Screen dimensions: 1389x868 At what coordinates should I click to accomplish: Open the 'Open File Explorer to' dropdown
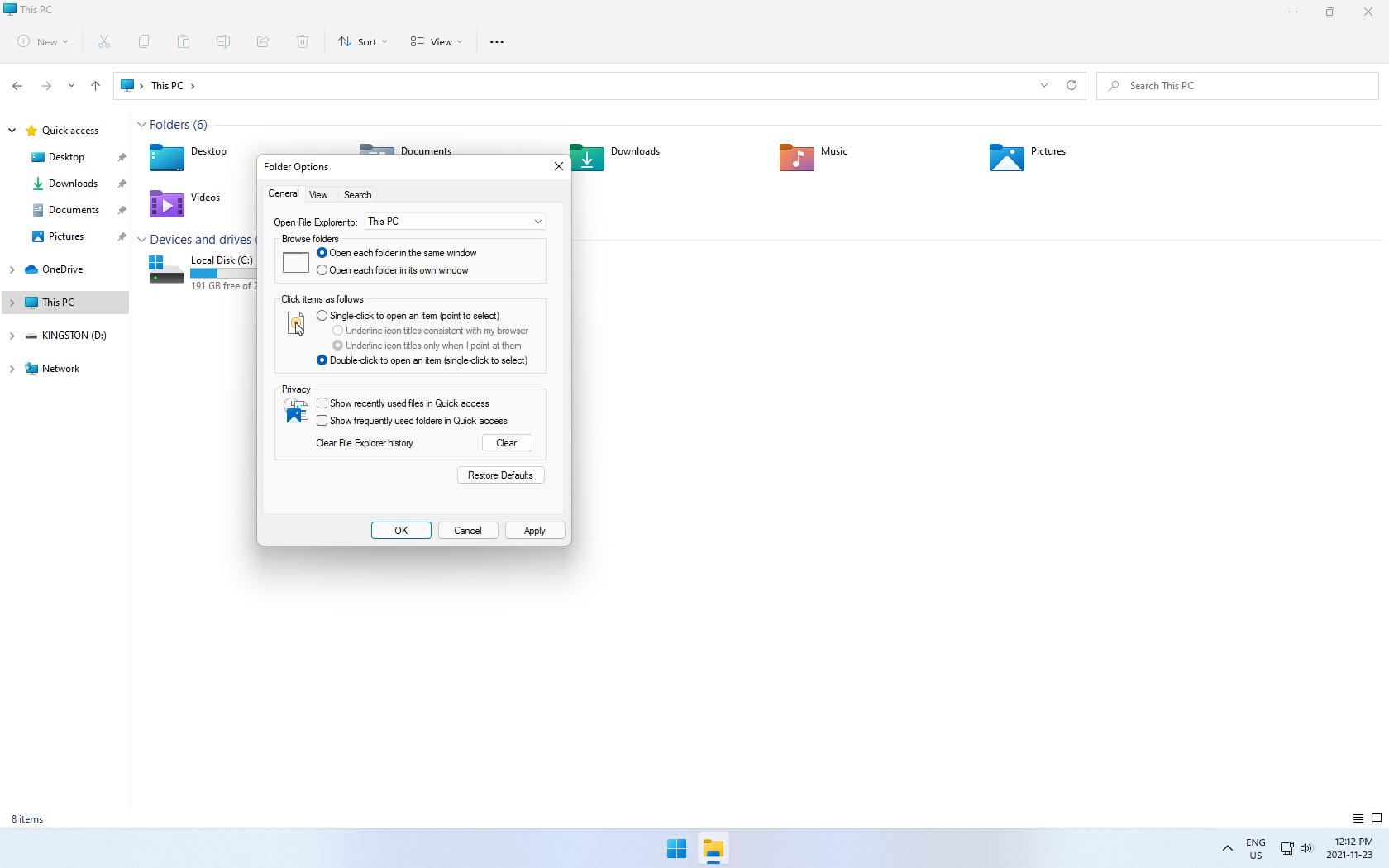[456, 222]
